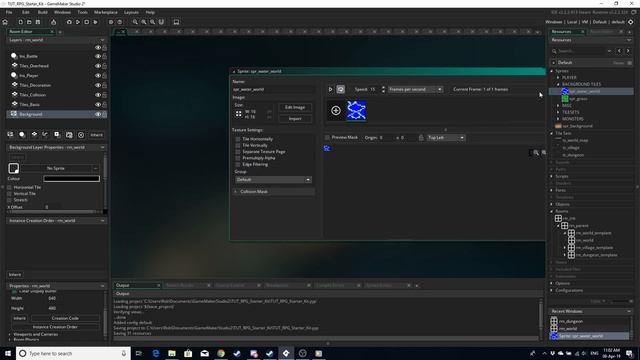Click the delete layer icon
The height and width of the screenshot is (360, 640).
tap(81, 135)
